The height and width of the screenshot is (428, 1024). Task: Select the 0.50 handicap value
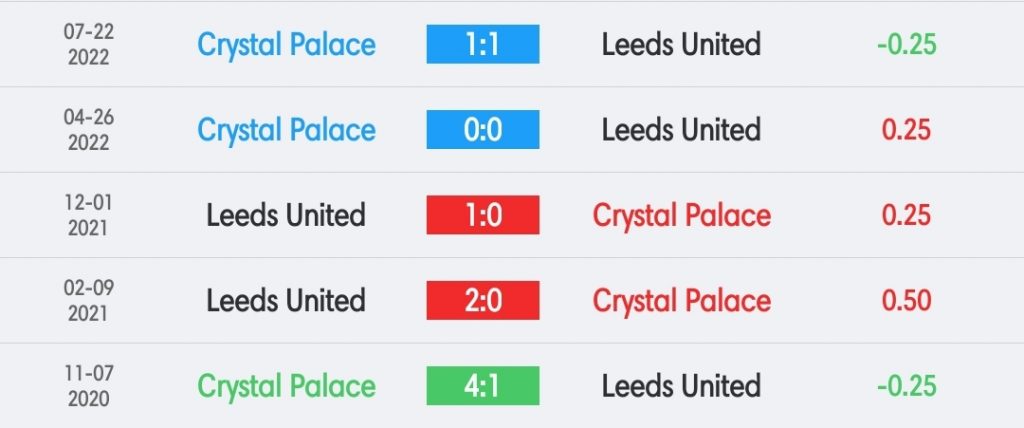click(906, 301)
